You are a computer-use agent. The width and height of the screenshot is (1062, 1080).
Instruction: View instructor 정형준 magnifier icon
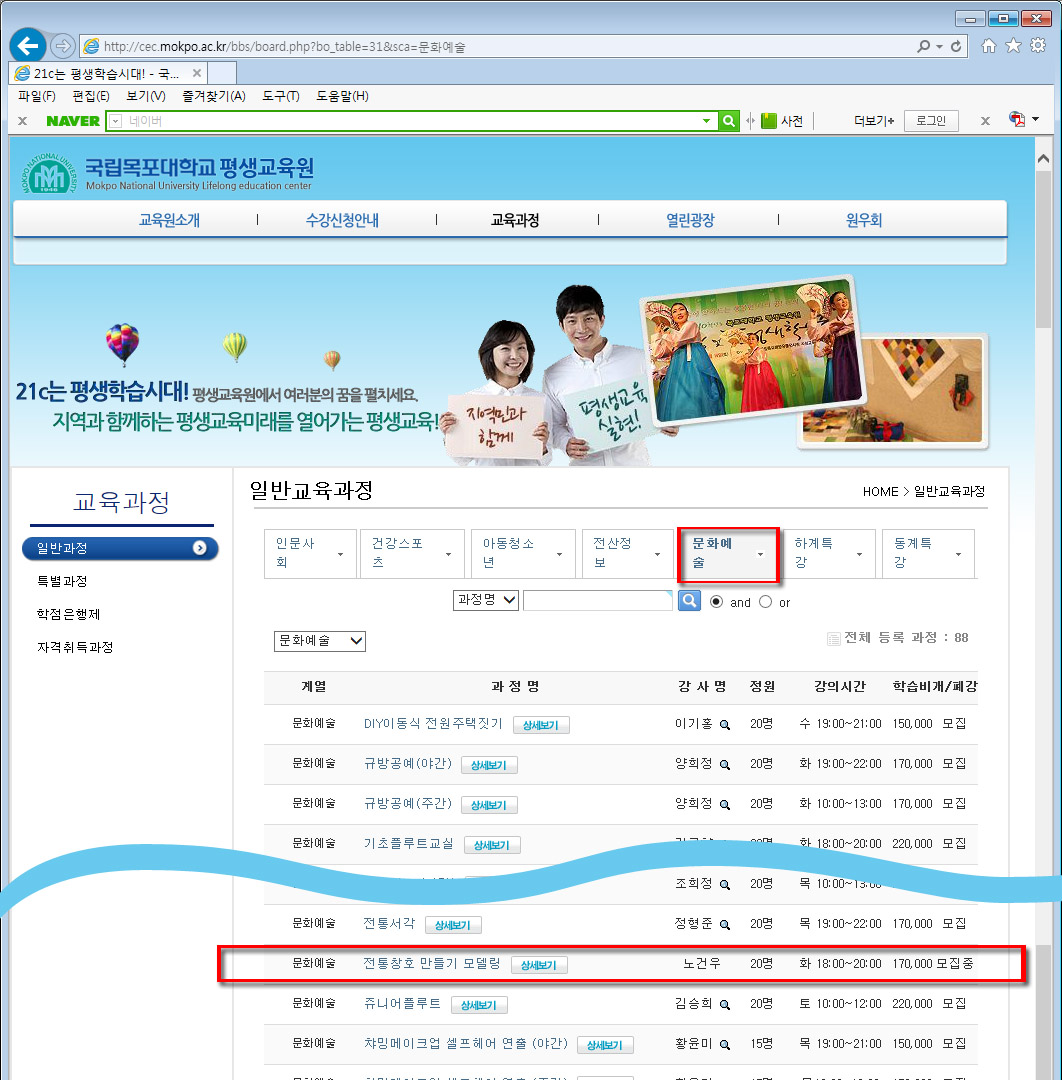coord(725,924)
